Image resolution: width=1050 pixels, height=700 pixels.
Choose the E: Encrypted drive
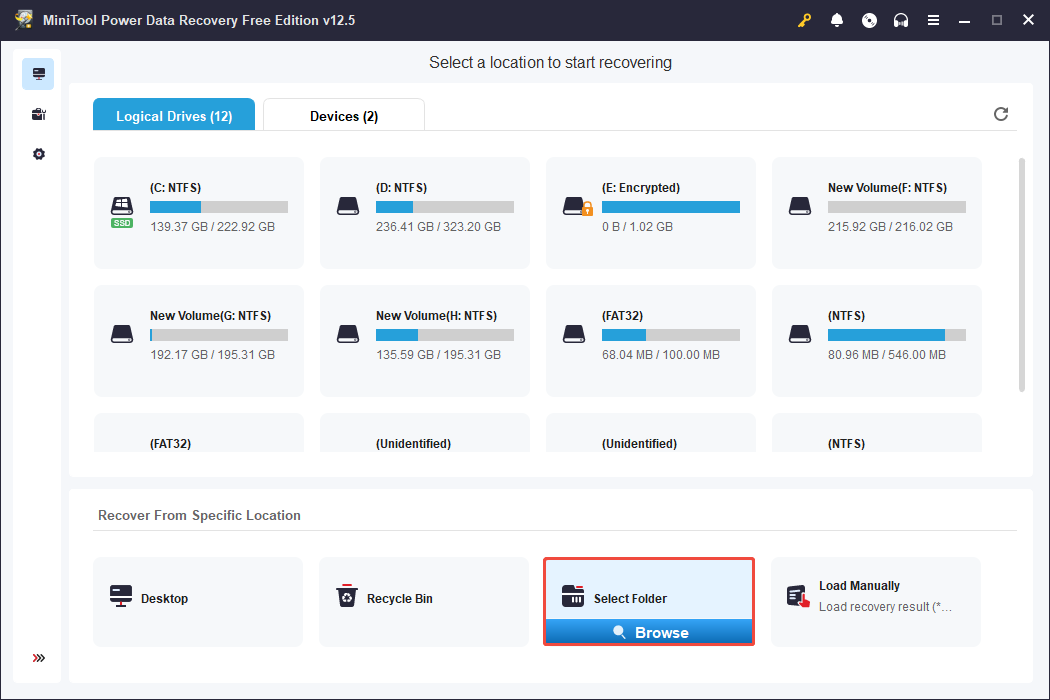[x=651, y=212]
